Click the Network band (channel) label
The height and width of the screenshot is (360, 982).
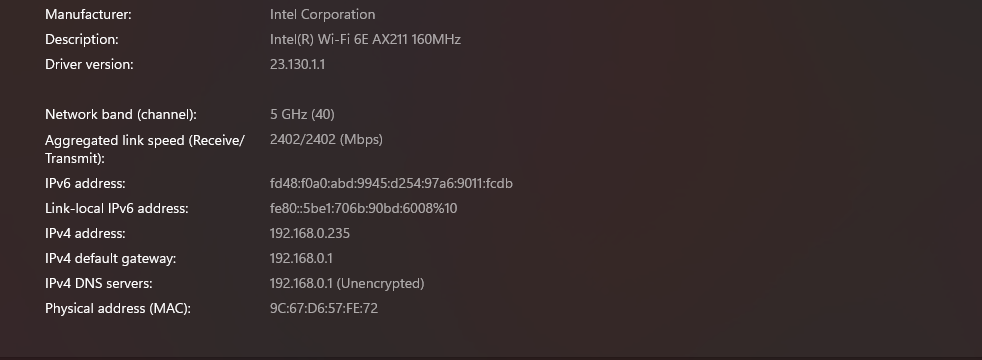tap(121, 115)
